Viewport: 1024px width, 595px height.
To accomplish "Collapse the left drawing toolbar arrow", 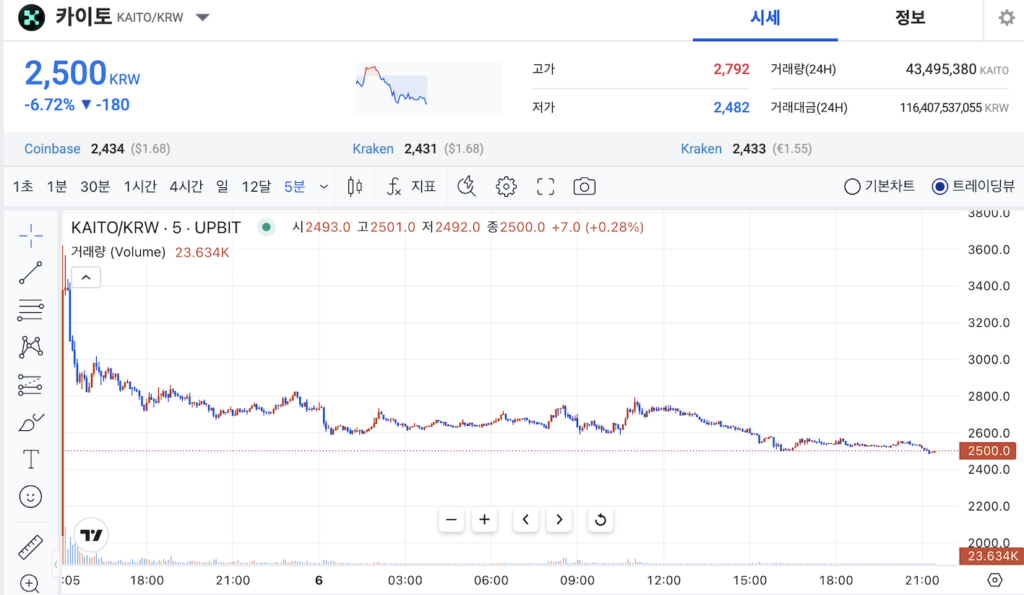I will (56, 564).
